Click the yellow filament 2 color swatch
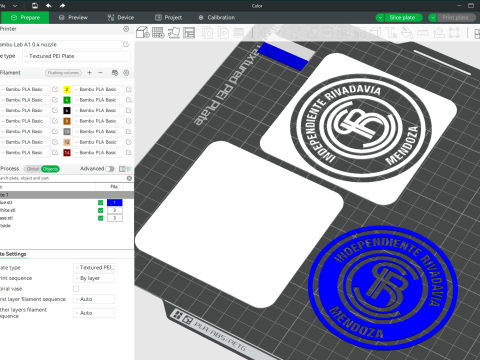The image size is (480, 360). click(67, 89)
